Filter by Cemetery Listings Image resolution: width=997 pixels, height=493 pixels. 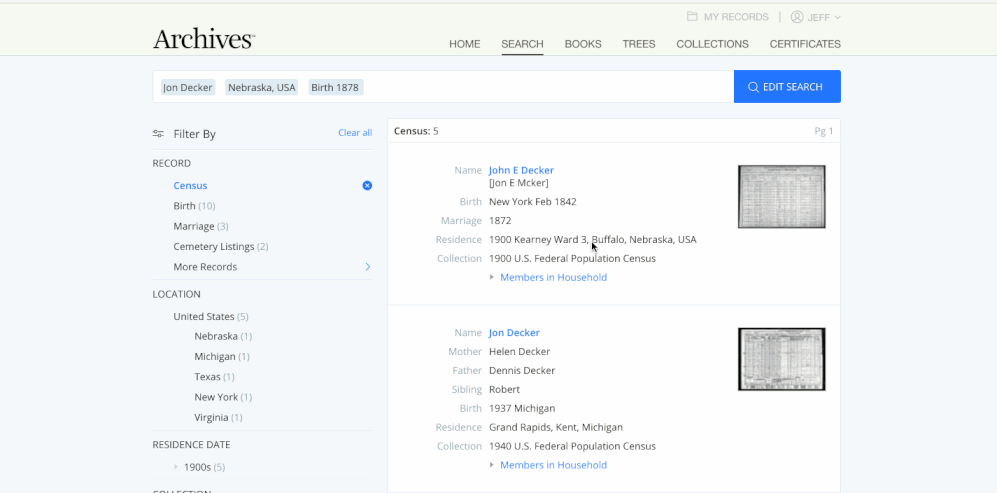(221, 246)
